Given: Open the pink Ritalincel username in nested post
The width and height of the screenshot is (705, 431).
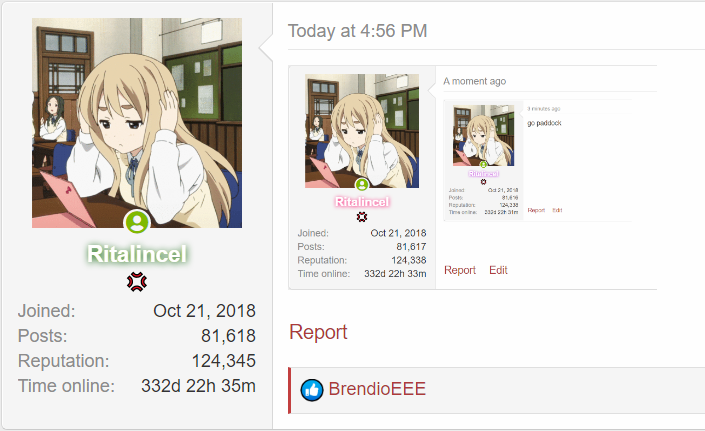Looking at the screenshot, I should [362, 202].
